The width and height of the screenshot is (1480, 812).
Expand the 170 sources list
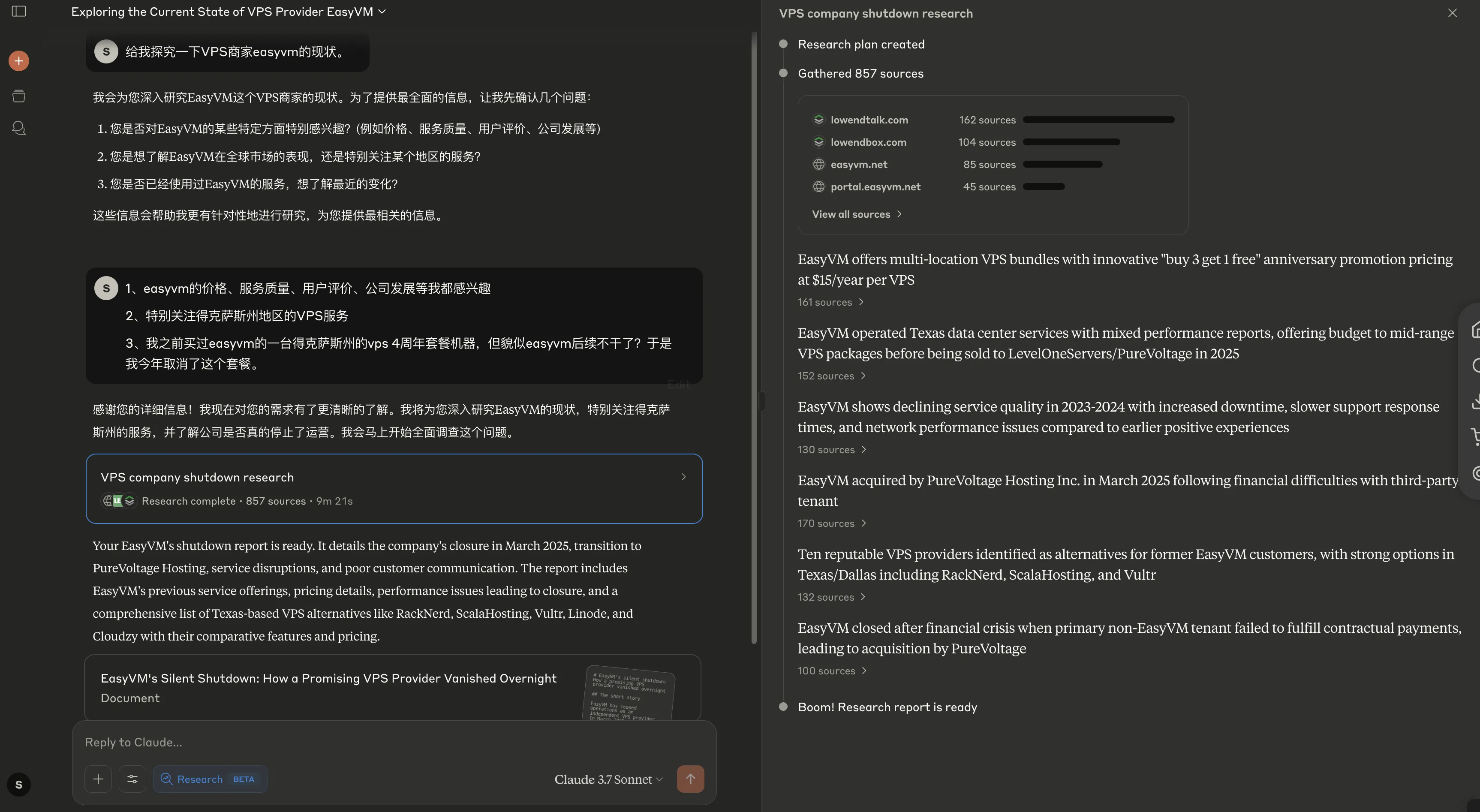[x=832, y=523]
